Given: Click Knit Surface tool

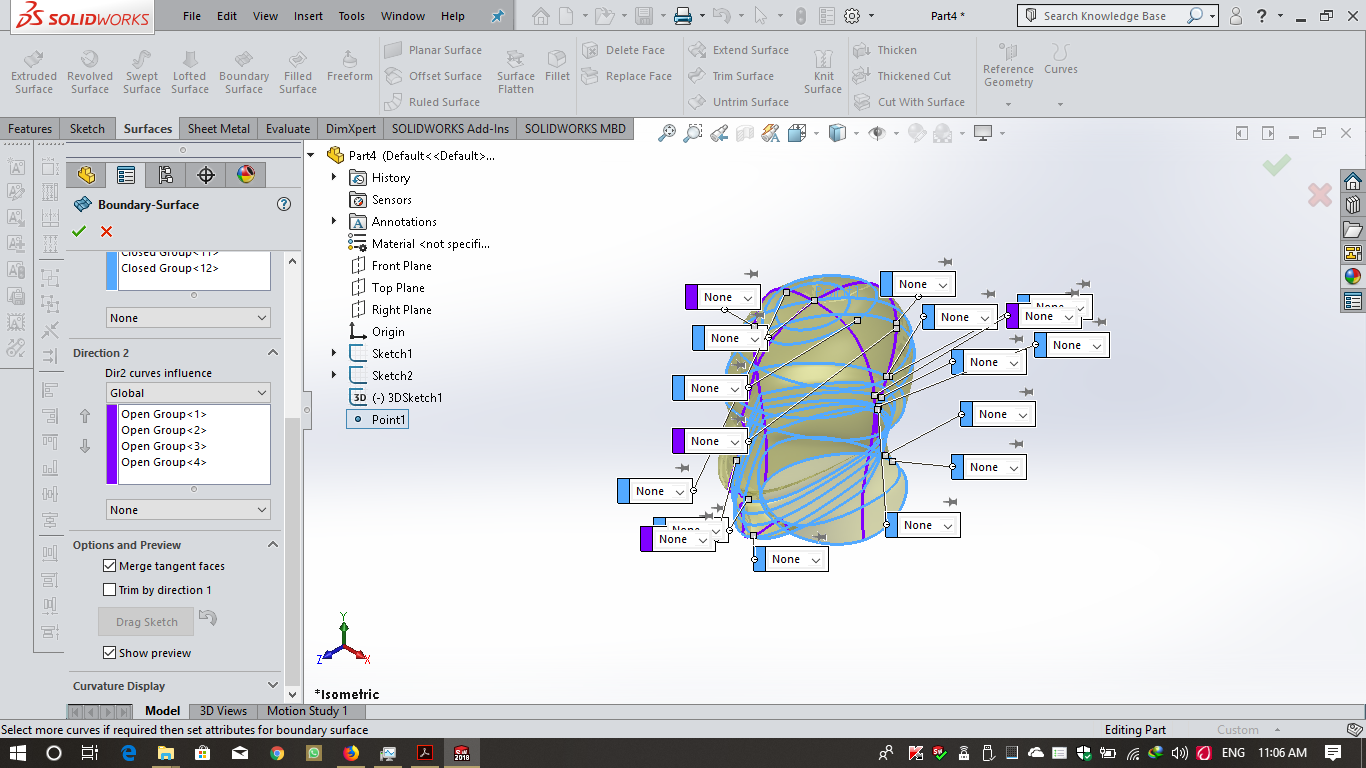Looking at the screenshot, I should click(823, 72).
